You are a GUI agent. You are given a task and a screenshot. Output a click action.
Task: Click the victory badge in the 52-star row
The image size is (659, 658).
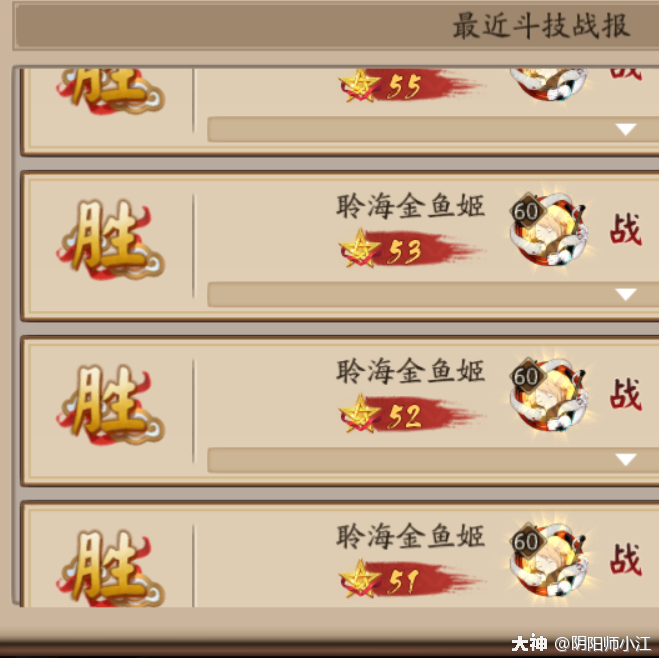pyautogui.click(x=110, y=405)
